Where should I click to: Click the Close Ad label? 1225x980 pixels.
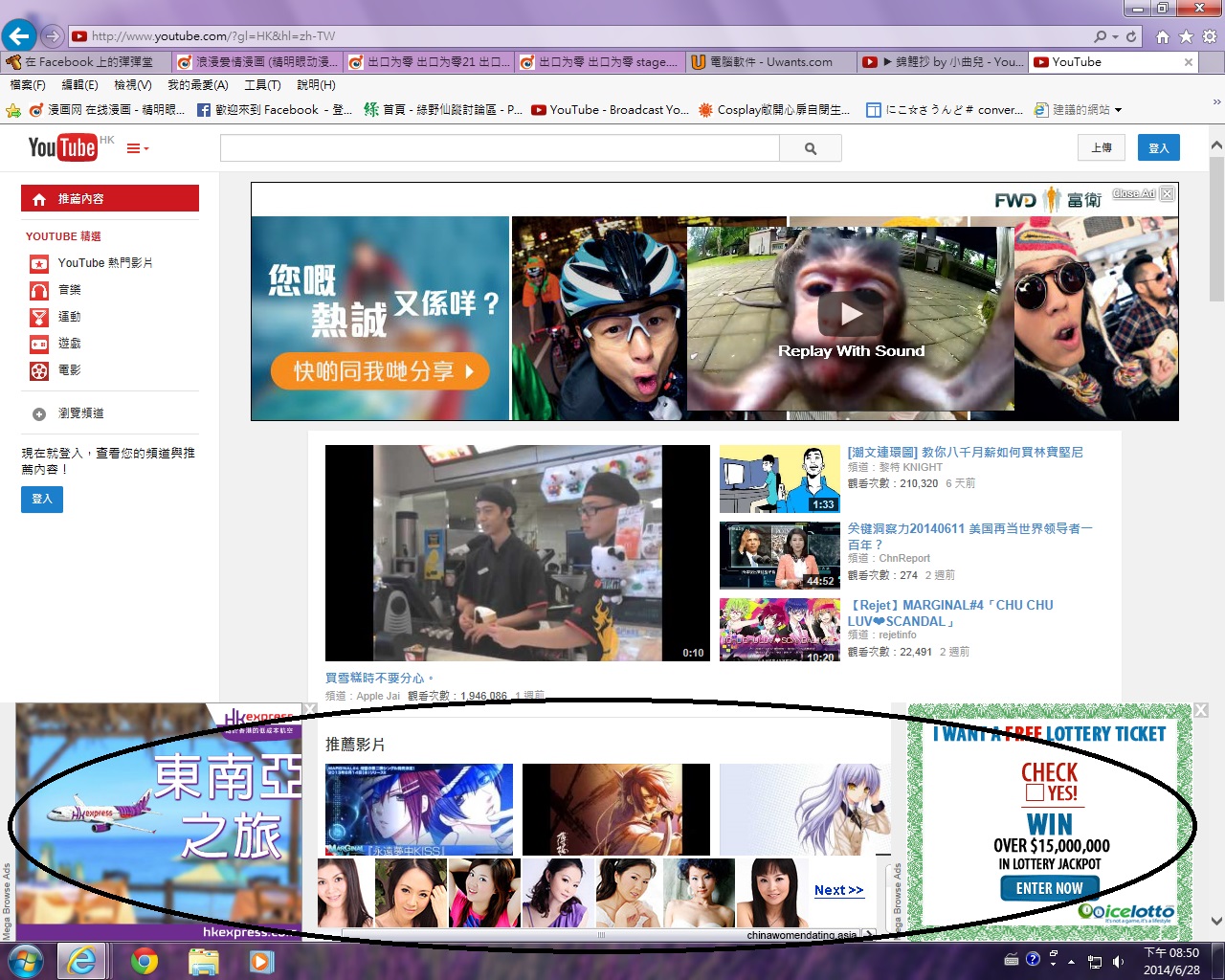point(1134,193)
